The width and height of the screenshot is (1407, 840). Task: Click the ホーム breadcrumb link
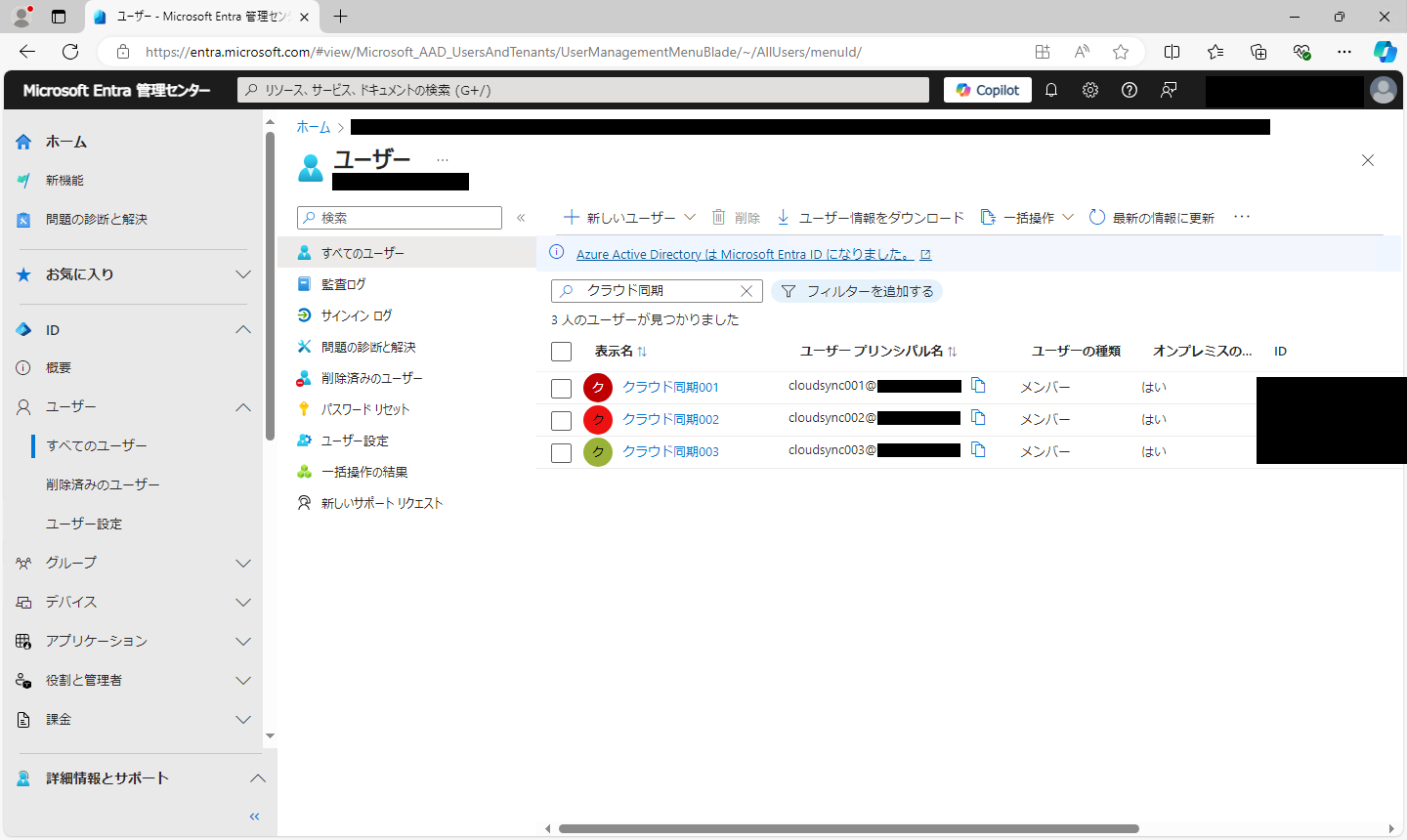314,127
